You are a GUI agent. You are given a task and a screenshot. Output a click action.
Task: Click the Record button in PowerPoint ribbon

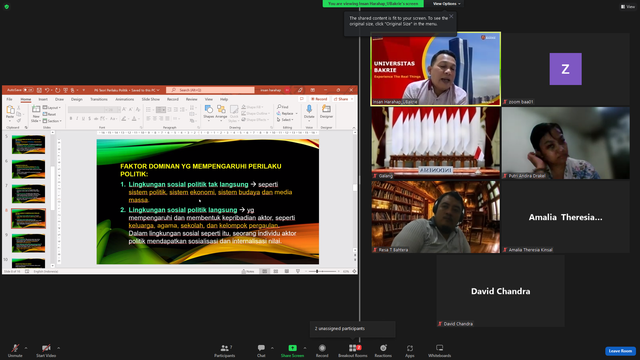pyautogui.click(x=319, y=99)
